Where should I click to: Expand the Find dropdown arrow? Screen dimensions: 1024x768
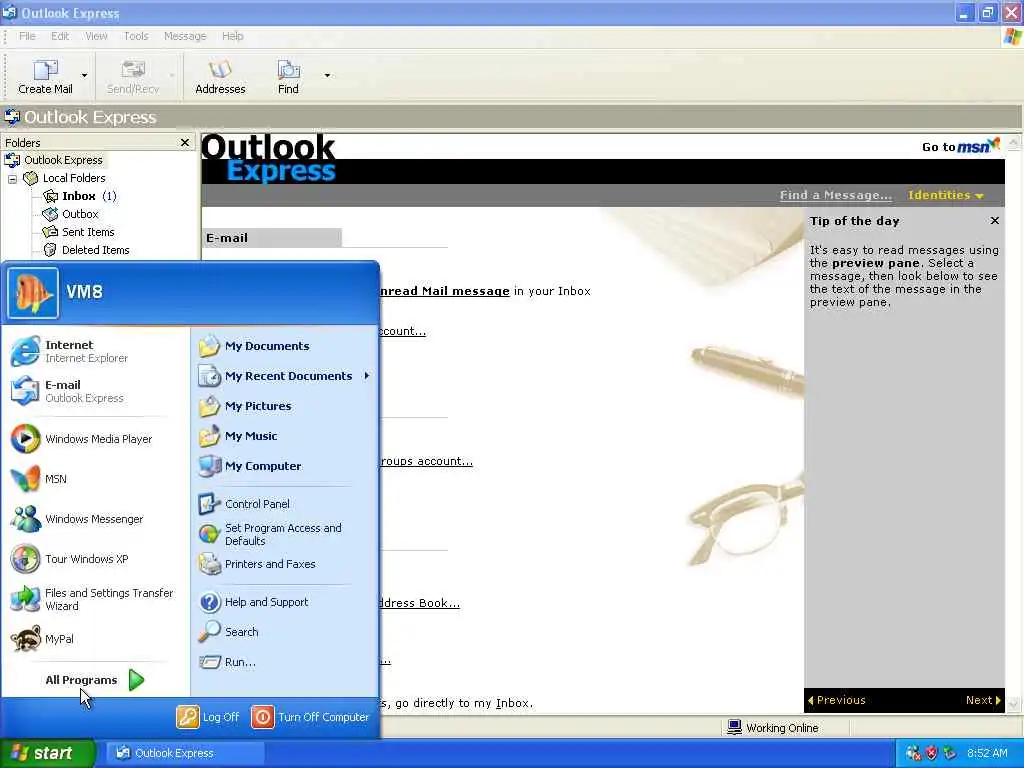click(x=327, y=76)
